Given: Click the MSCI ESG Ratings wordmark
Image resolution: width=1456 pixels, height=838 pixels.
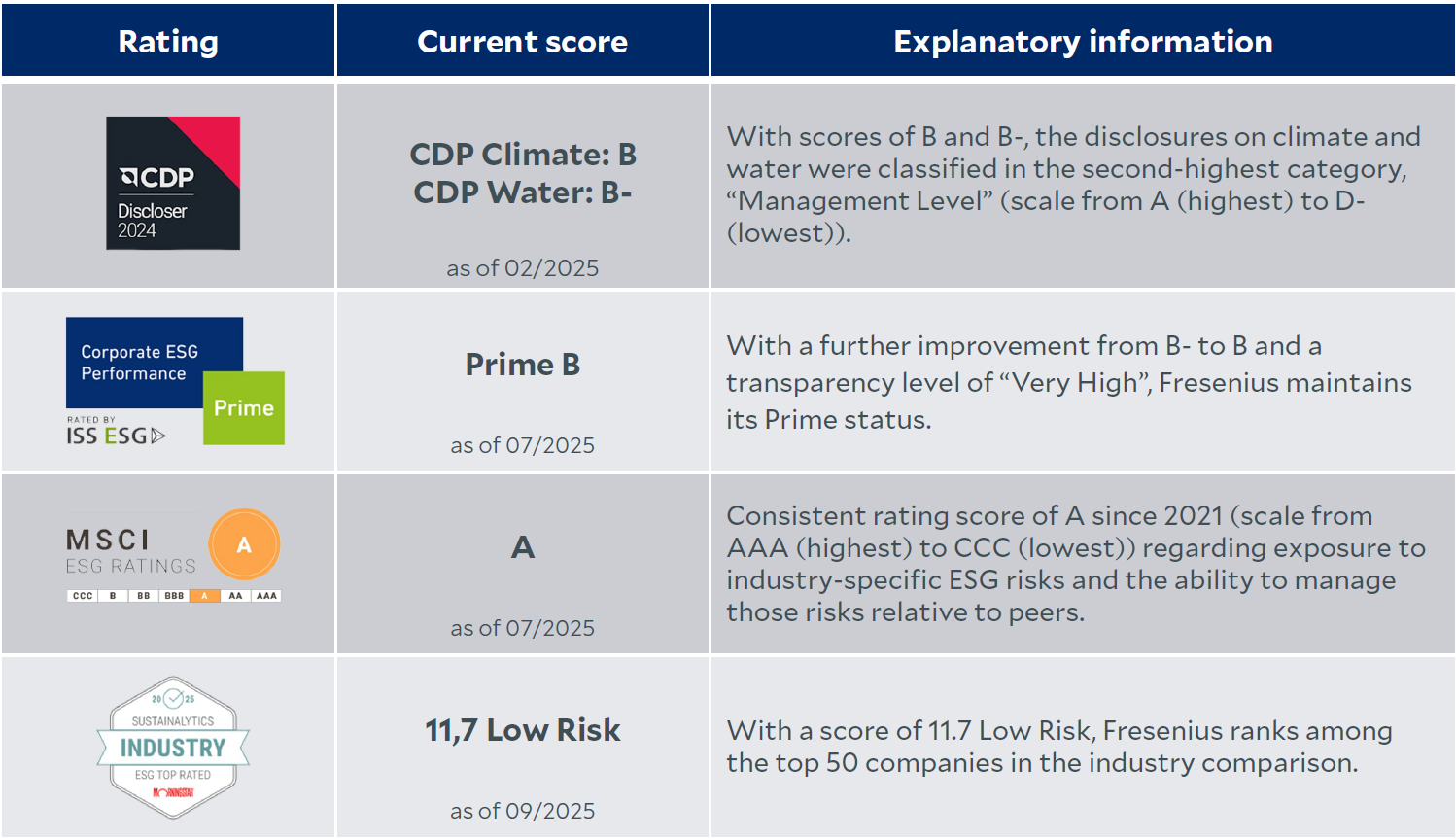Looking at the screenshot, I should (x=130, y=551).
